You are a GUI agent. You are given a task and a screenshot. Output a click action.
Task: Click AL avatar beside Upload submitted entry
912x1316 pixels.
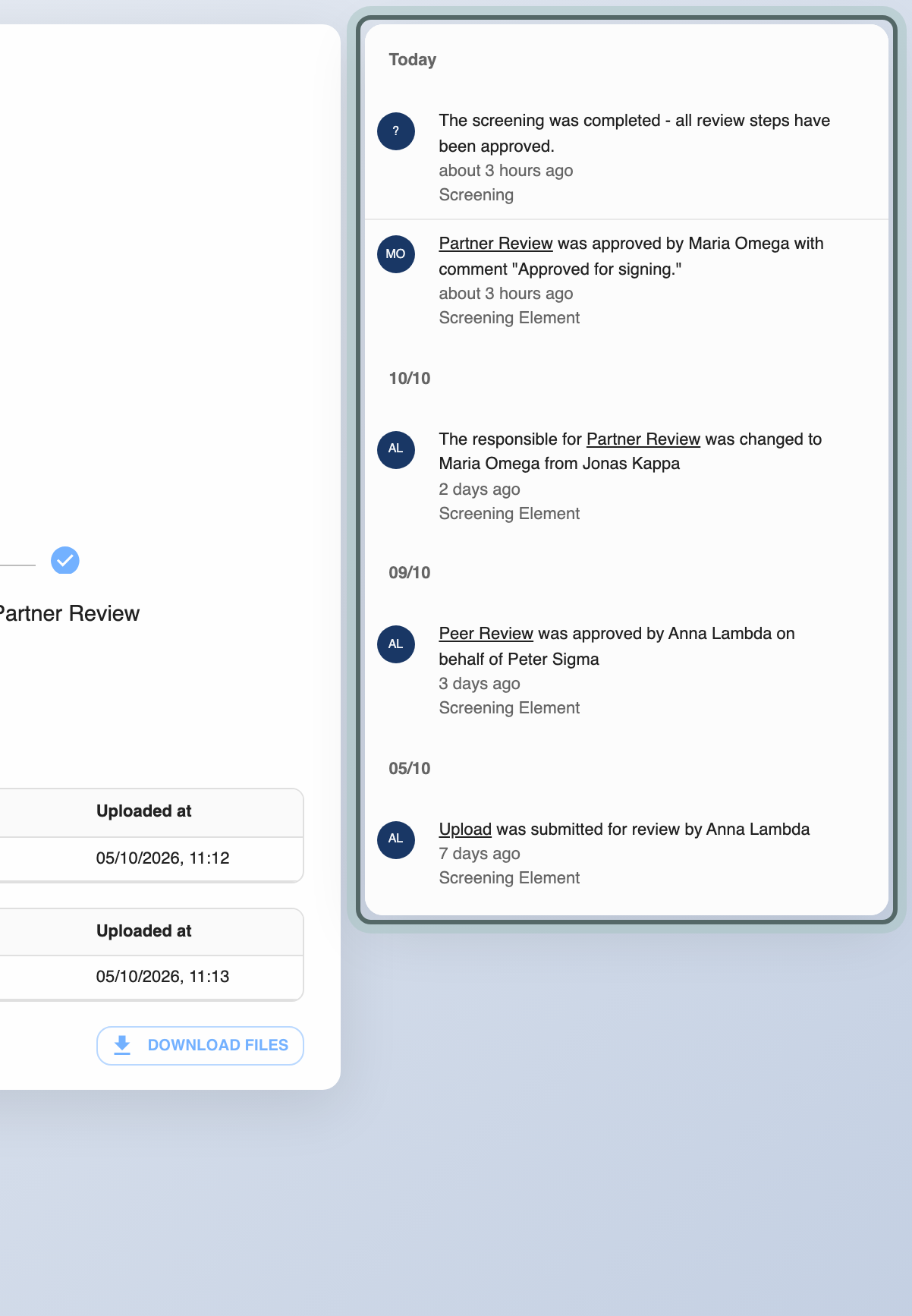pos(396,840)
